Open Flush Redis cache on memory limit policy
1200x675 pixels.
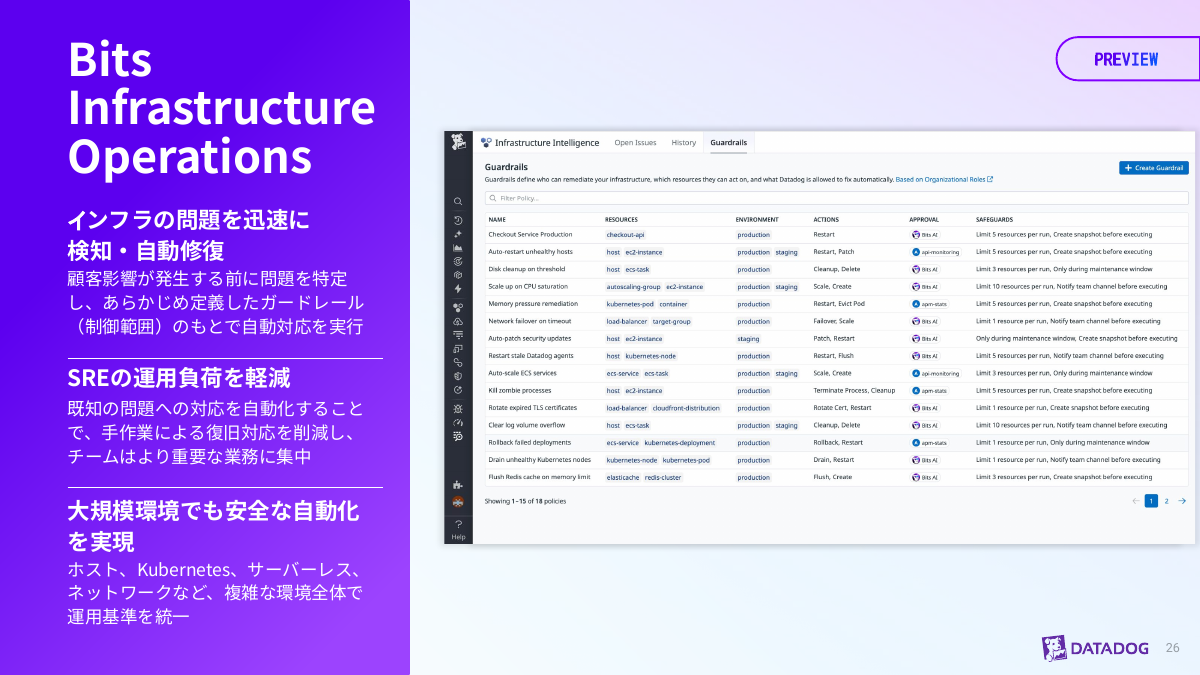coord(539,477)
